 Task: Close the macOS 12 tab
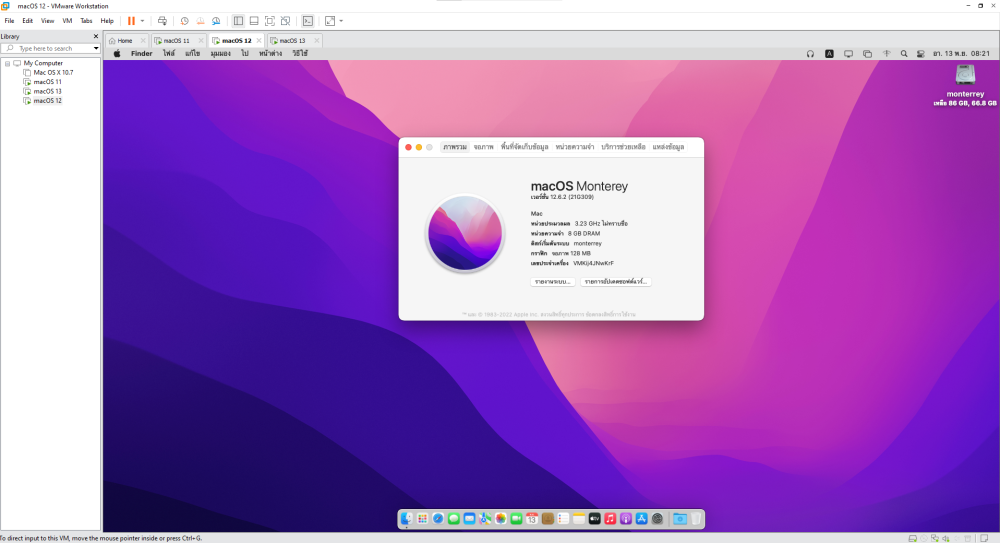(x=258, y=41)
